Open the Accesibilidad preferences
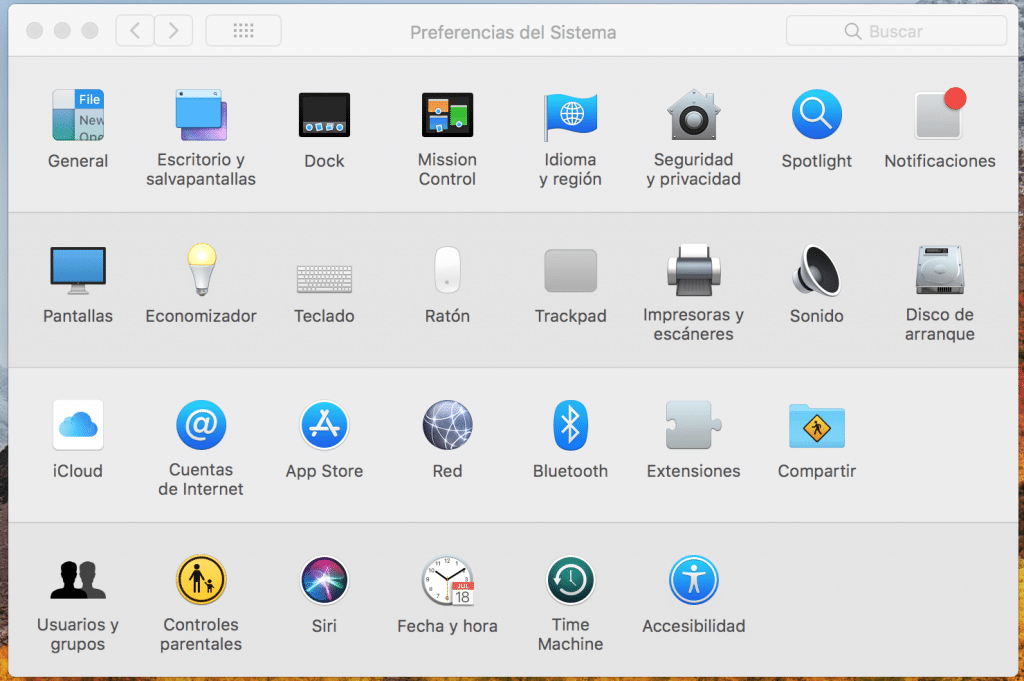The height and width of the screenshot is (681, 1024). click(x=694, y=580)
